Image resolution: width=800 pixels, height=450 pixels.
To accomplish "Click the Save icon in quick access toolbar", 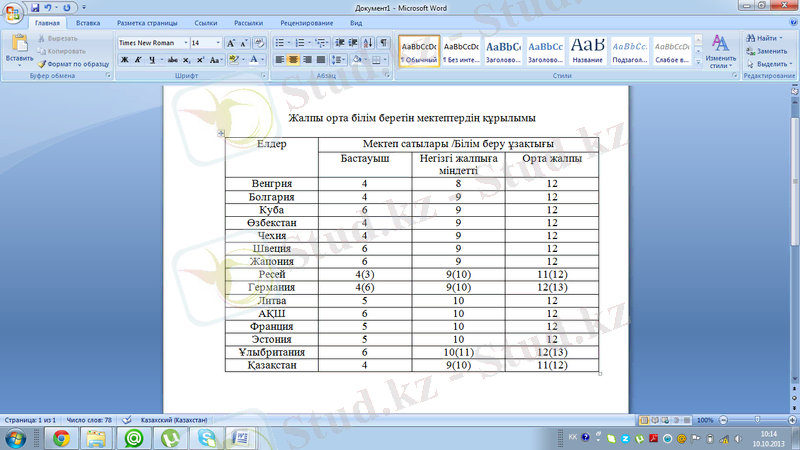I will (x=35, y=7).
